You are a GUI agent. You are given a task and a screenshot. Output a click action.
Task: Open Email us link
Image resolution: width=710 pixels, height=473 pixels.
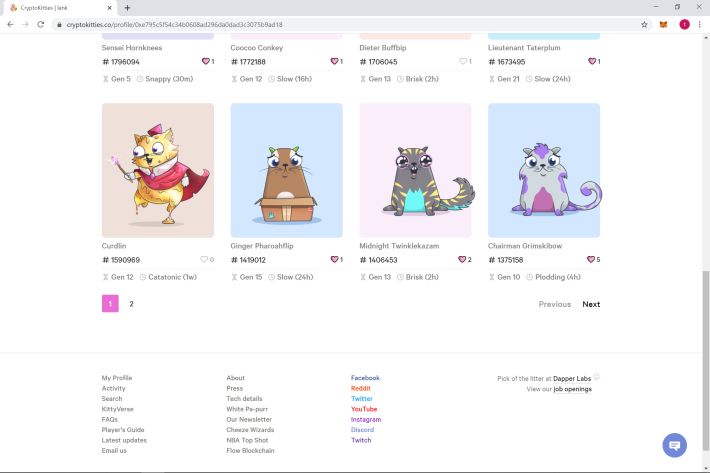tap(114, 450)
